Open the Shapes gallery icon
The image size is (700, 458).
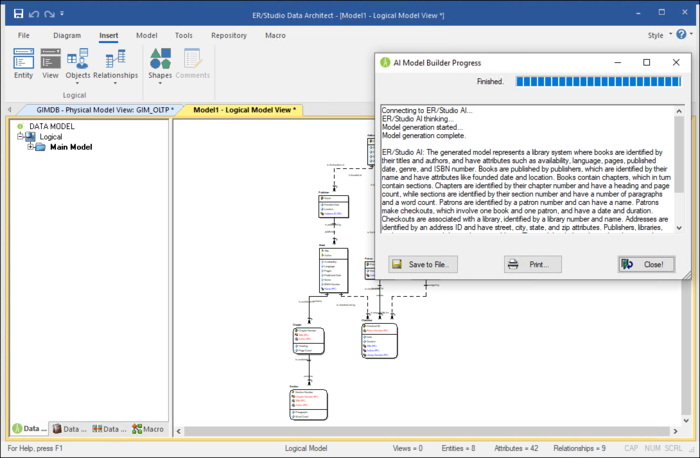click(160, 58)
